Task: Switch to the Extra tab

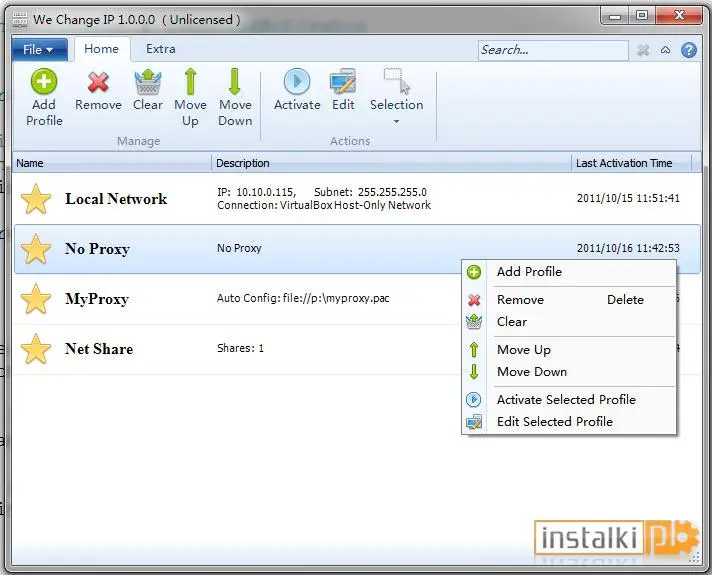Action: (161, 49)
